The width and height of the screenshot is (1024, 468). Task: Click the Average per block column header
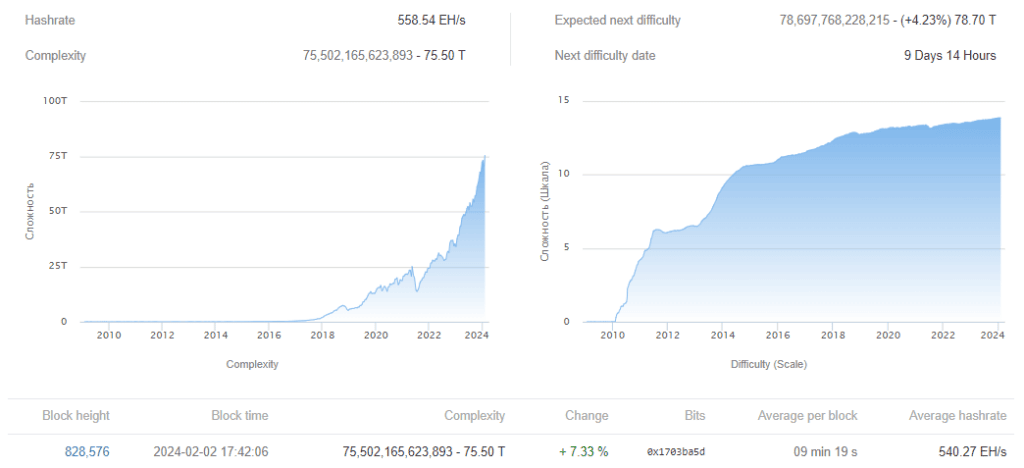pos(807,415)
